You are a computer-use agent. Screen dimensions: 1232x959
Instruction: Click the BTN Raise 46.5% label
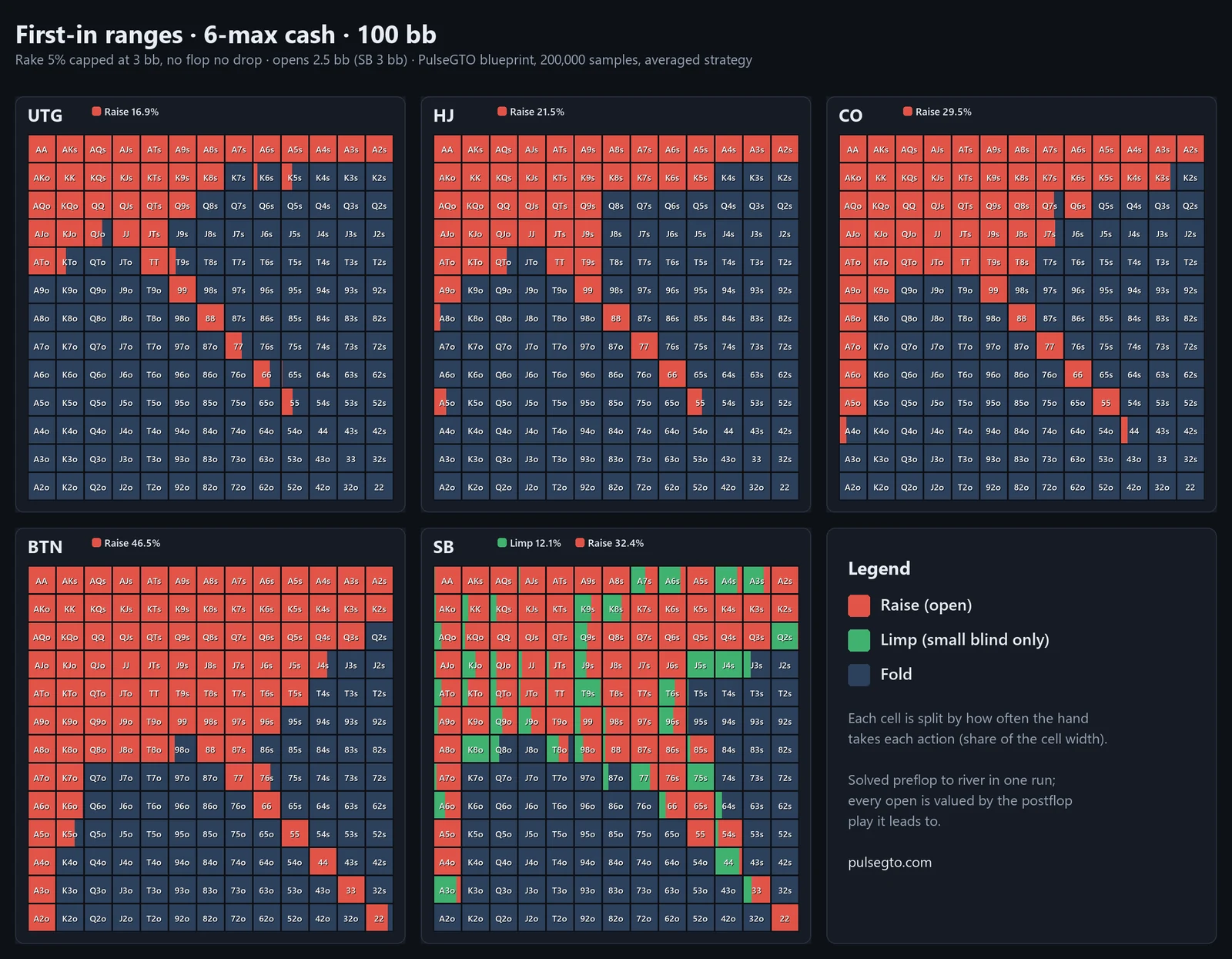click(132, 543)
